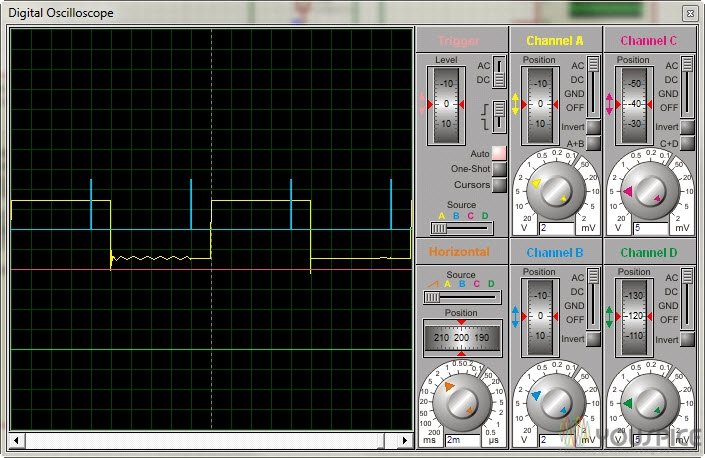705x458 pixels.
Task: Click Channel D coupling mode slider
Action: (x=687, y=298)
